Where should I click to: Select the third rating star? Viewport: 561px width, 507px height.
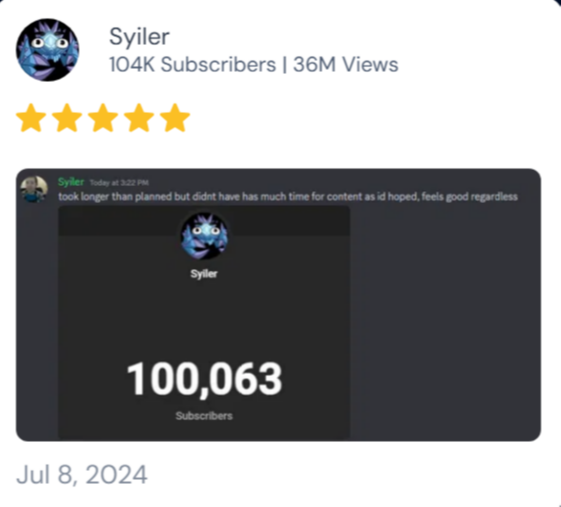(x=103, y=118)
